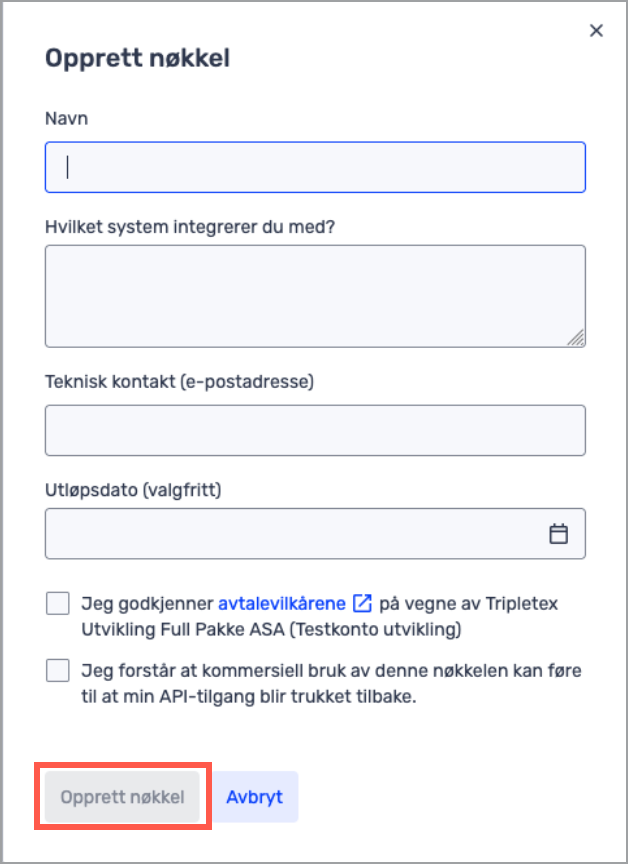Open the calendar picker icon in Utløpsdato
The width and height of the screenshot is (628, 864).
pos(559,533)
